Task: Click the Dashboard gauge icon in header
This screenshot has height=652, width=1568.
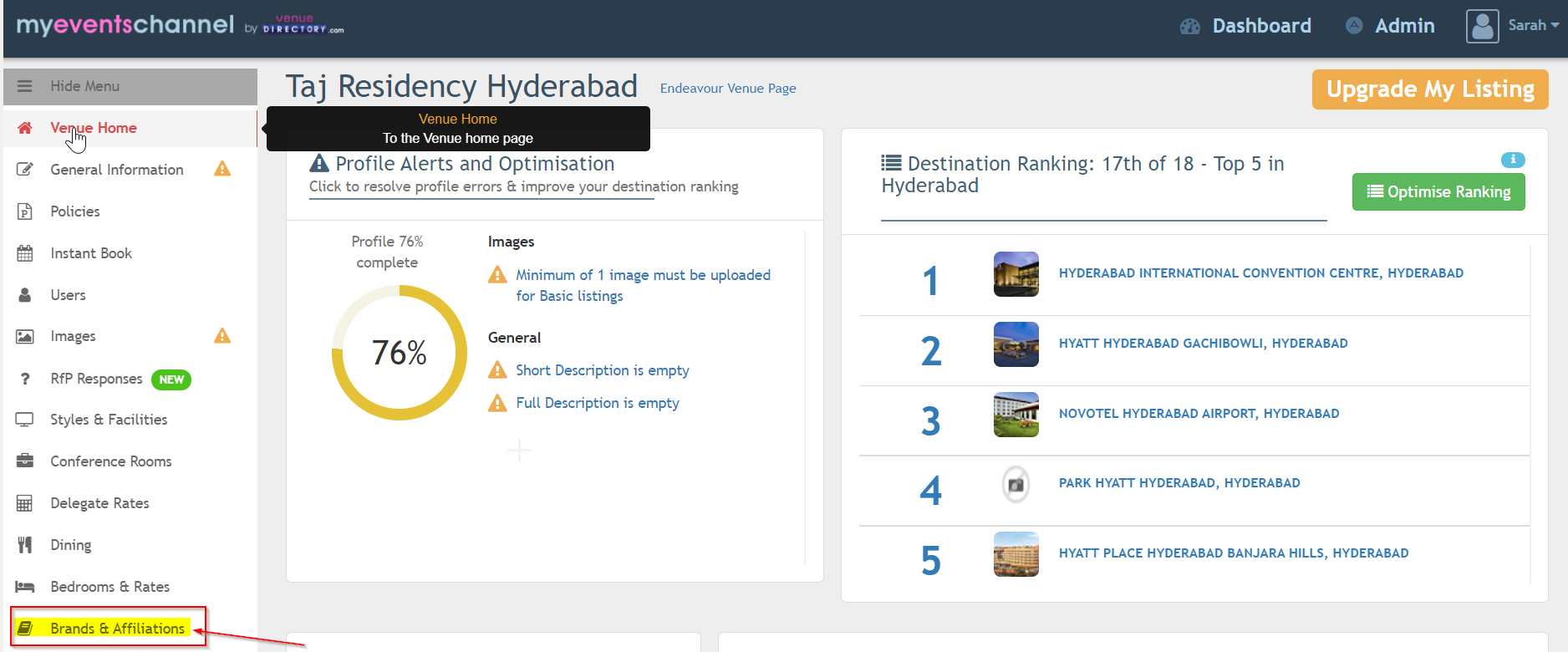Action: pyautogui.click(x=1189, y=27)
